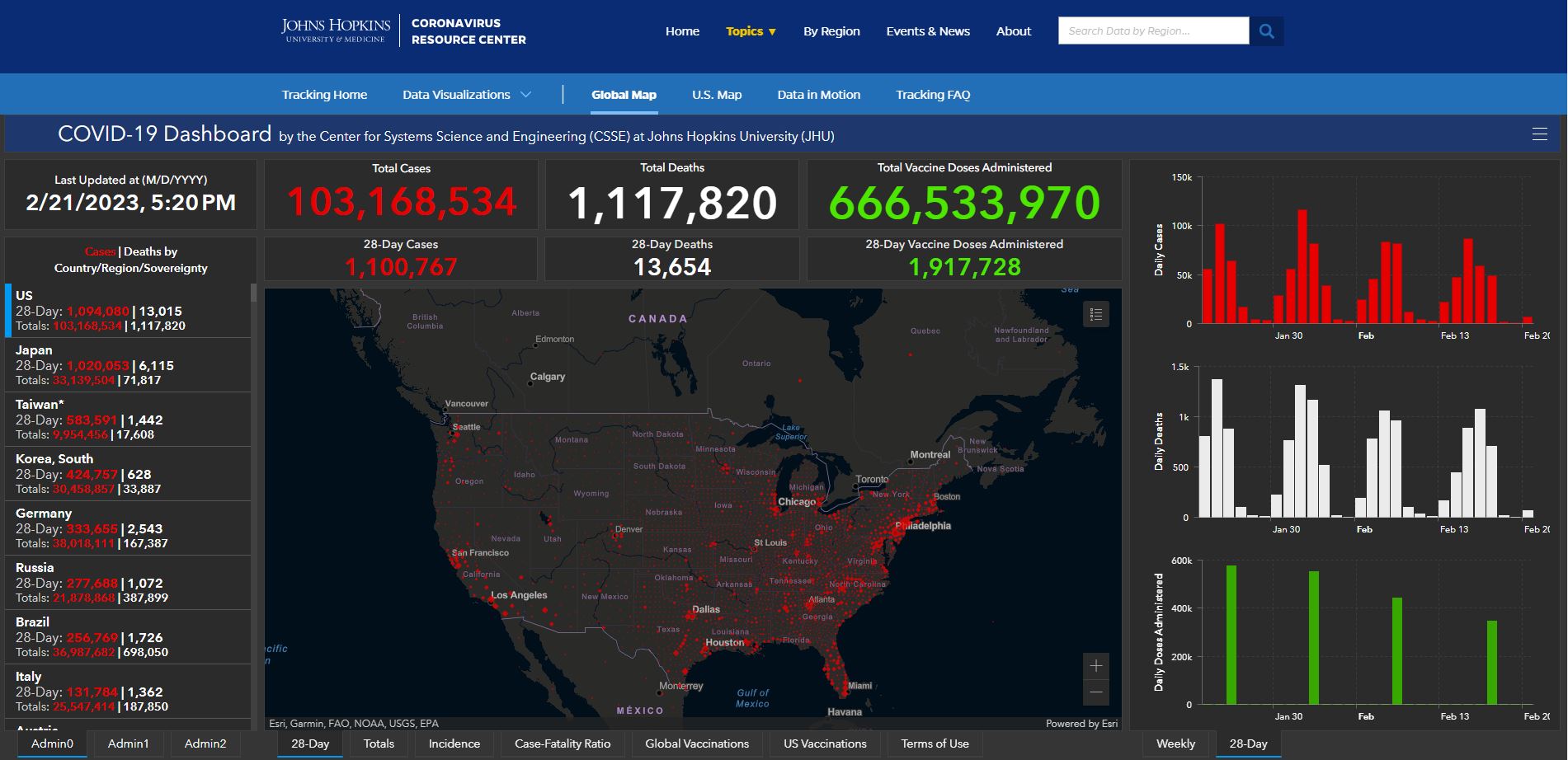Select the Admin2 tab
This screenshot has width=1568, height=760.
coord(205,744)
